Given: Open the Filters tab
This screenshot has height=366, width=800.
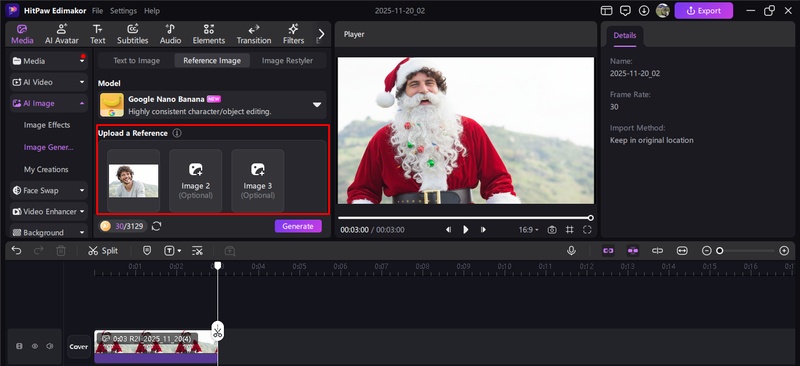Looking at the screenshot, I should pyautogui.click(x=293, y=34).
